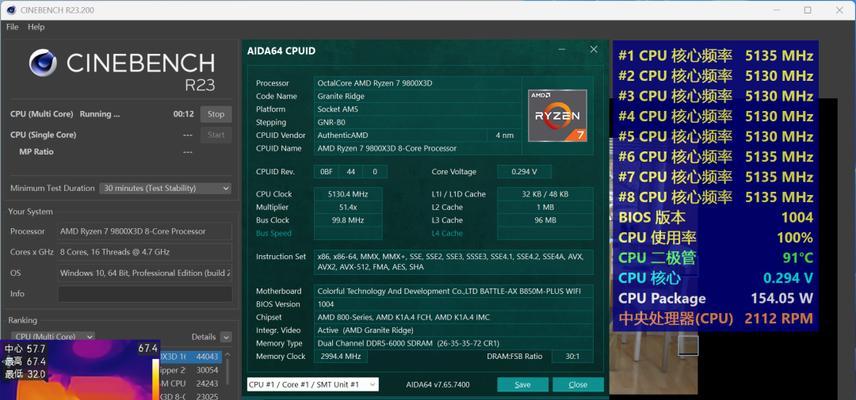Select ranking row with score 24243
This screenshot has height=400, width=856.
point(191,384)
